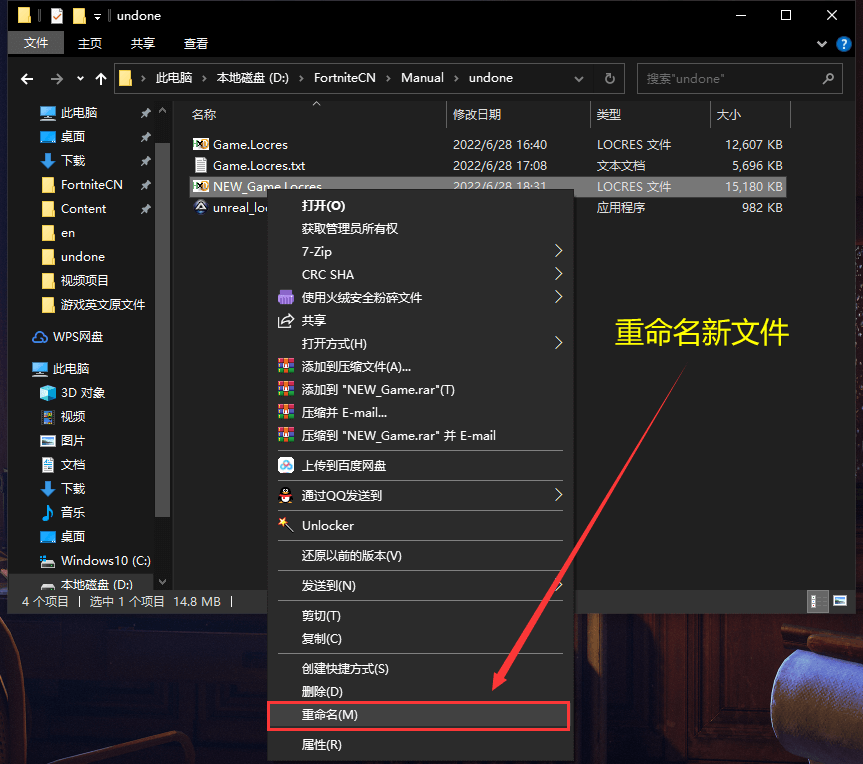Open the 查看 ribbon tab
The width and height of the screenshot is (863, 764).
click(x=195, y=43)
